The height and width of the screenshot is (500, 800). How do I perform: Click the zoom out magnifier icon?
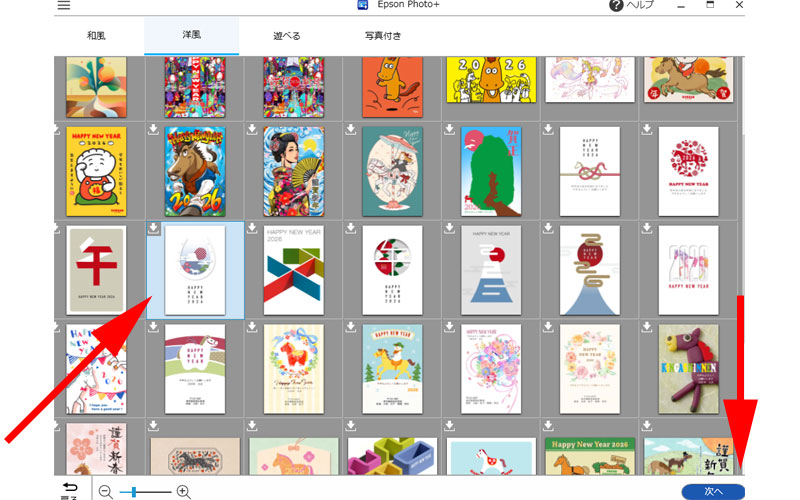coord(106,491)
